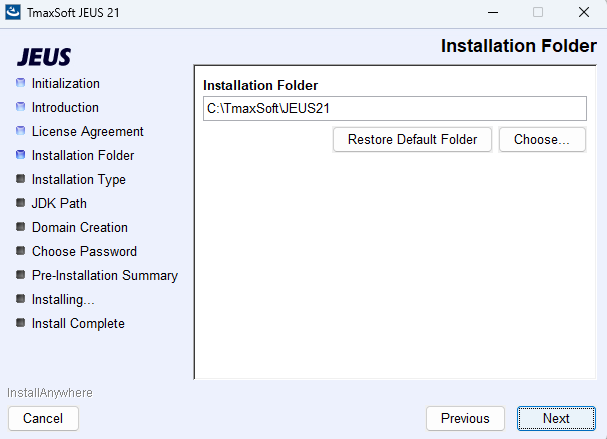This screenshot has height=439, width=607.
Task: Focus the installation folder path field
Action: click(395, 108)
